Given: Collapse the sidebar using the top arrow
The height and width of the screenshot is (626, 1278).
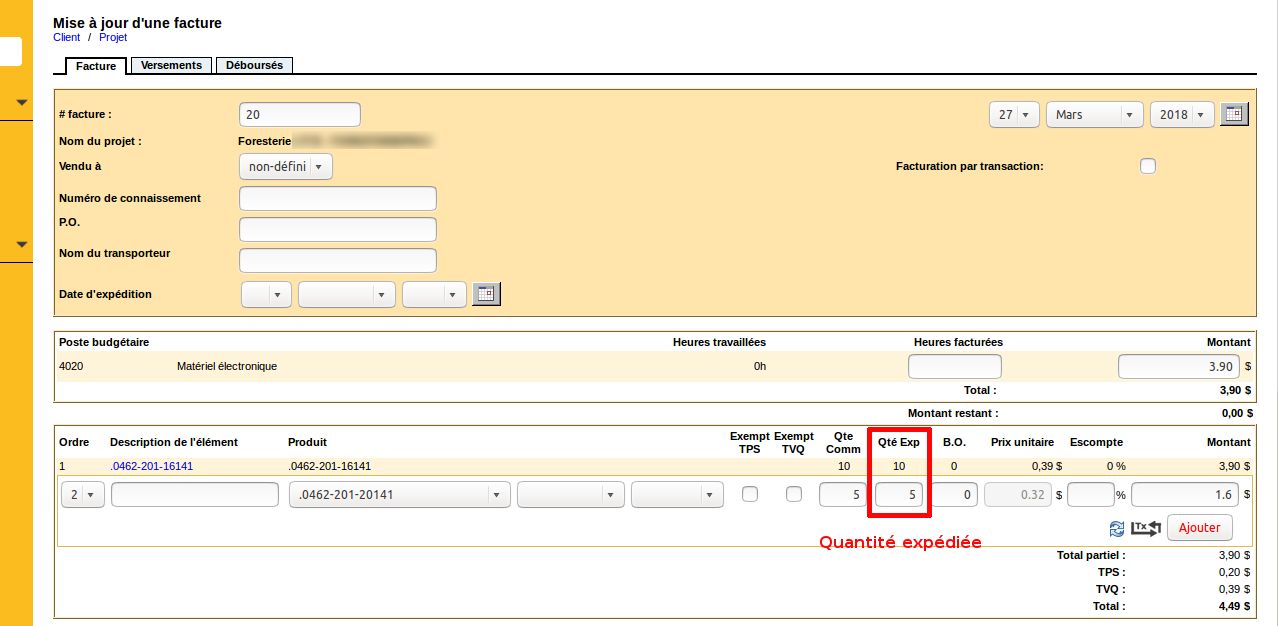Looking at the screenshot, I should [x=20, y=102].
